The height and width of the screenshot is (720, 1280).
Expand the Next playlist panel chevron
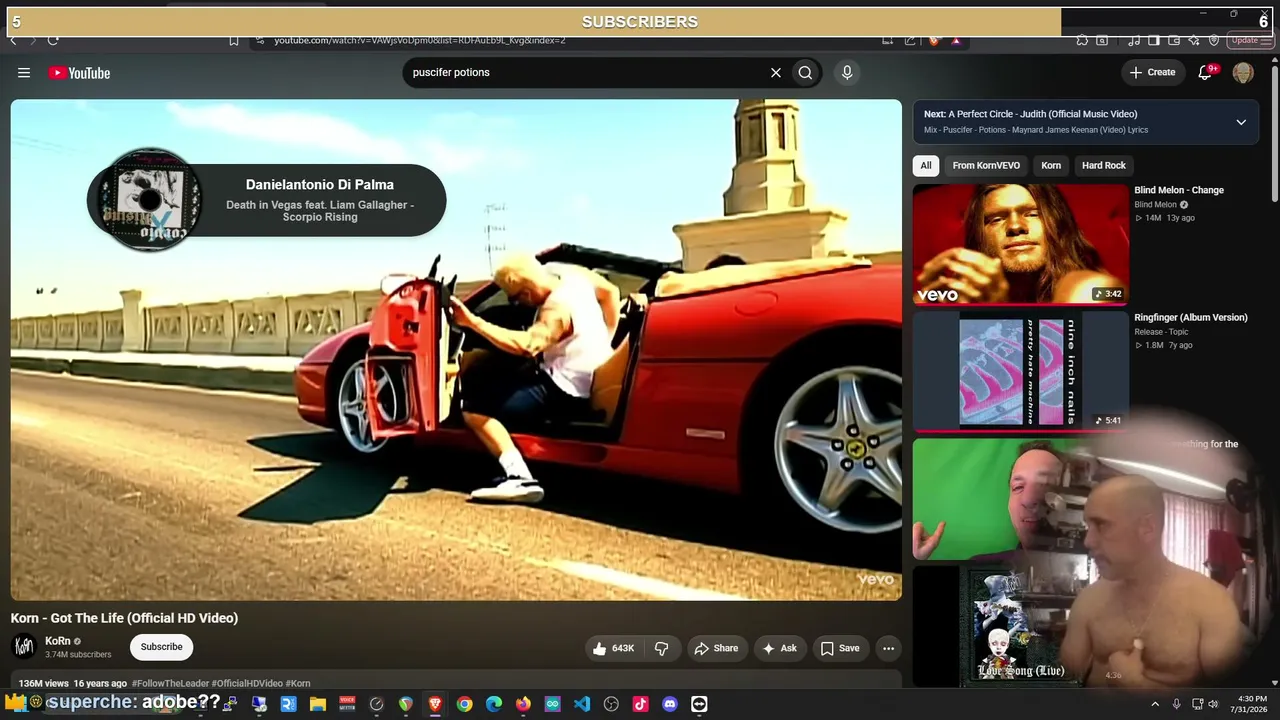[1241, 122]
